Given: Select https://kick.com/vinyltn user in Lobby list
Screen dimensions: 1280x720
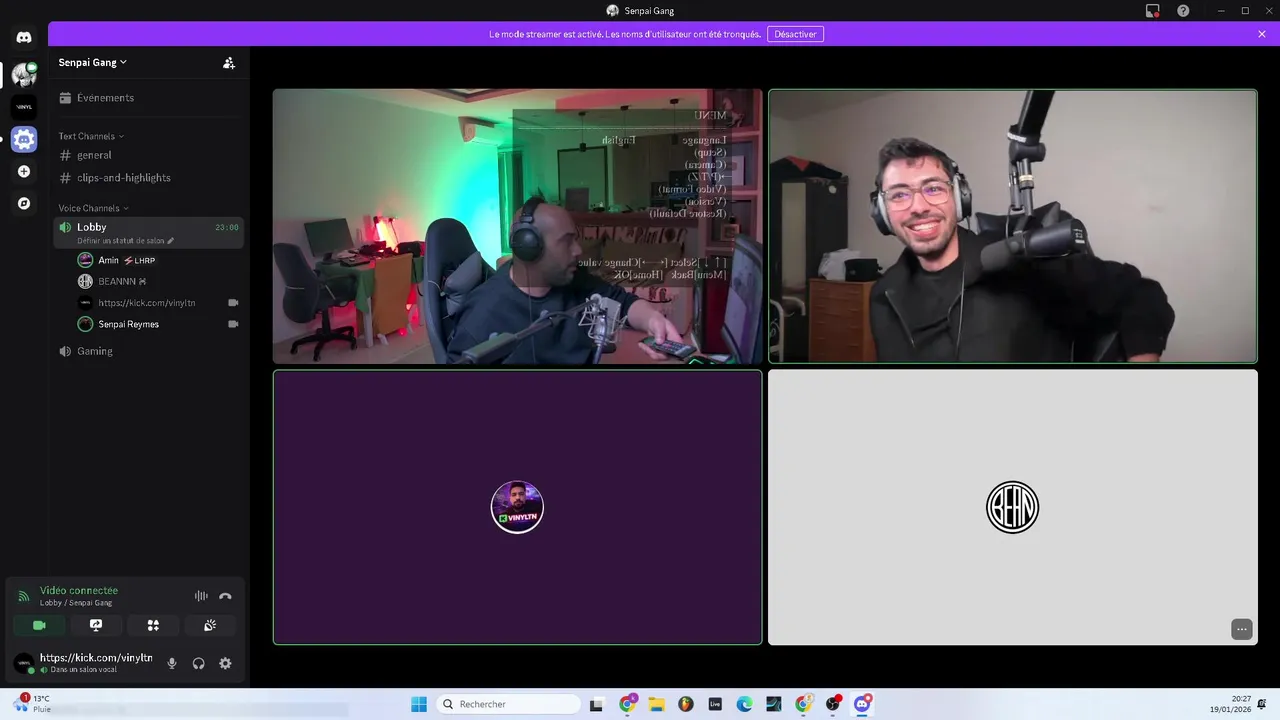Looking at the screenshot, I should pyautogui.click(x=158, y=303).
